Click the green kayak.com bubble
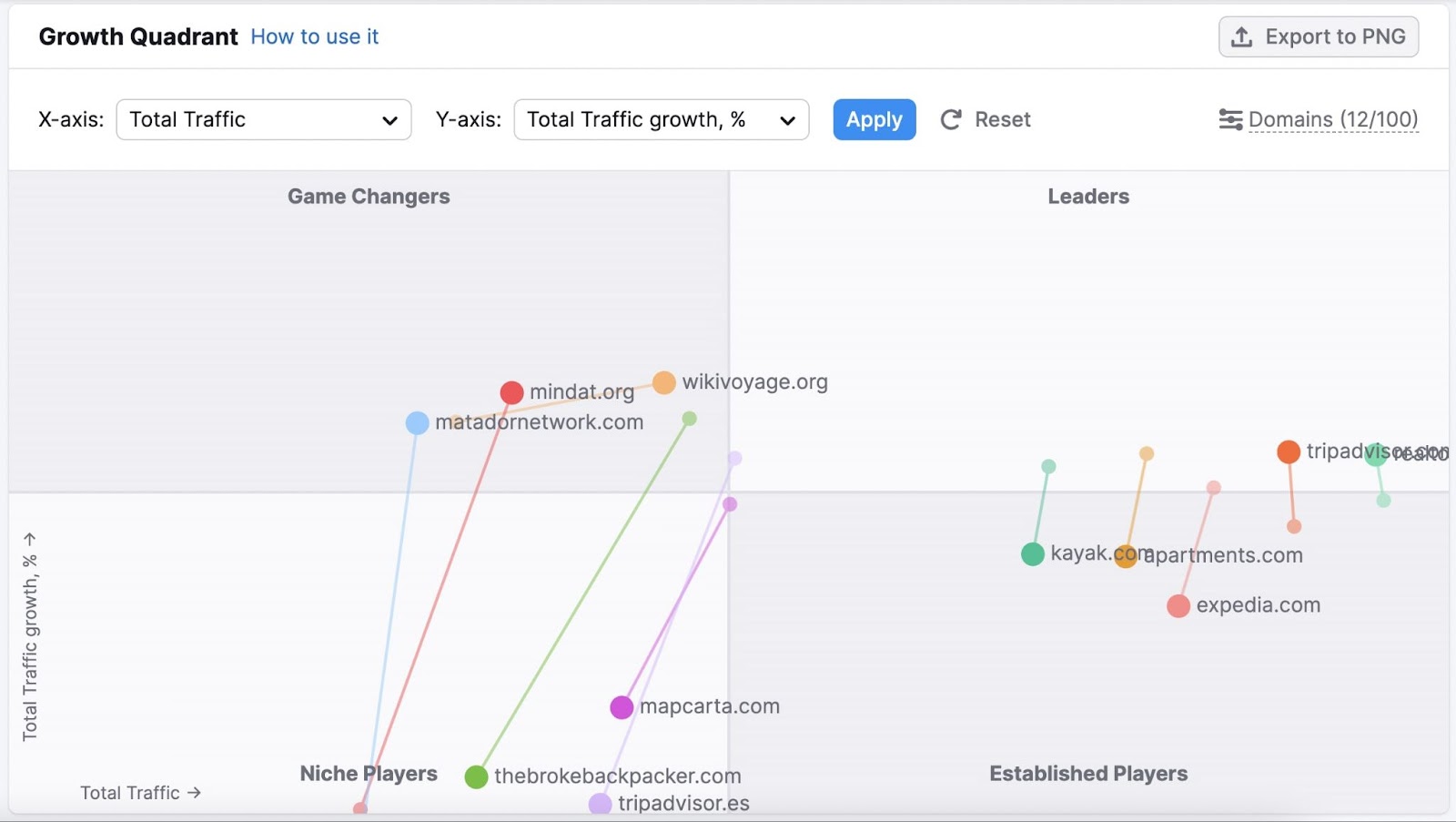The width and height of the screenshot is (1456, 822). click(x=1033, y=553)
